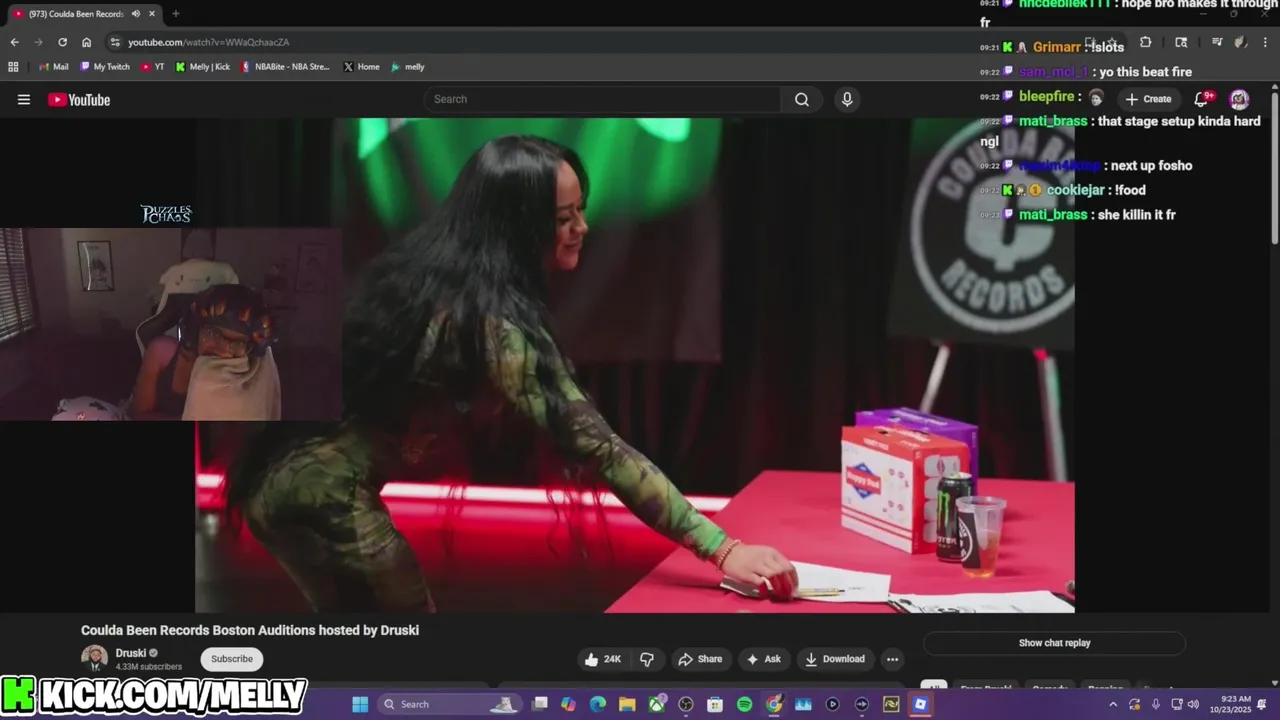Close the Coulda Been Records tab
The height and width of the screenshot is (720, 1280).
[151, 14]
